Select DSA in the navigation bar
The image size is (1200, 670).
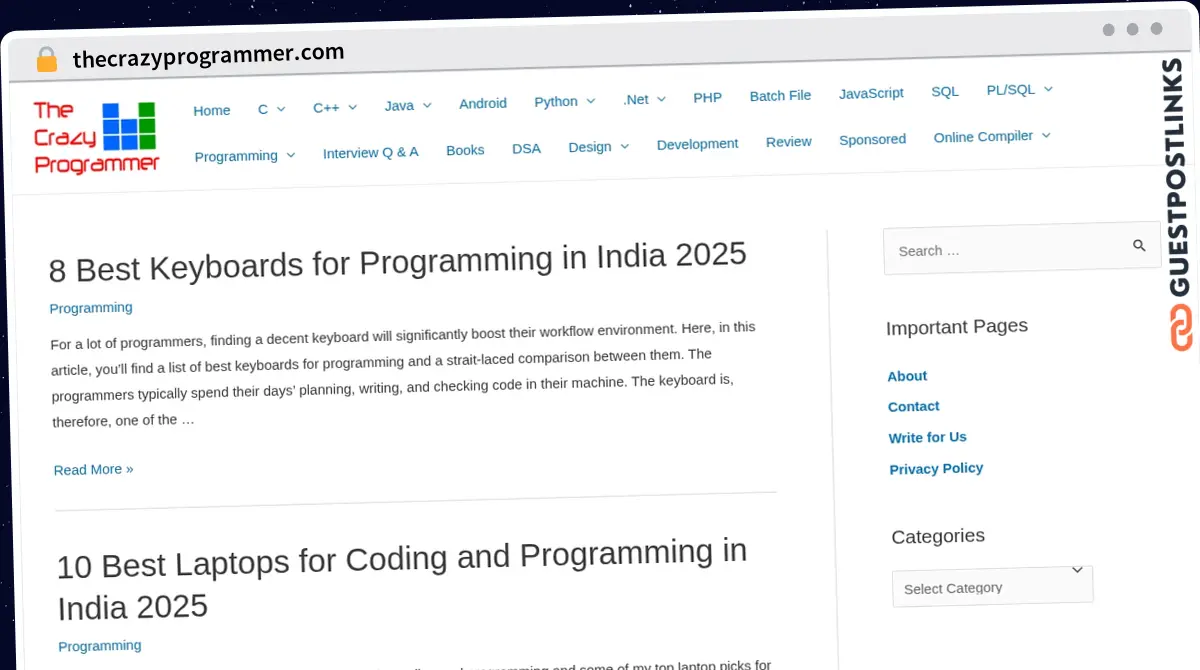526,148
